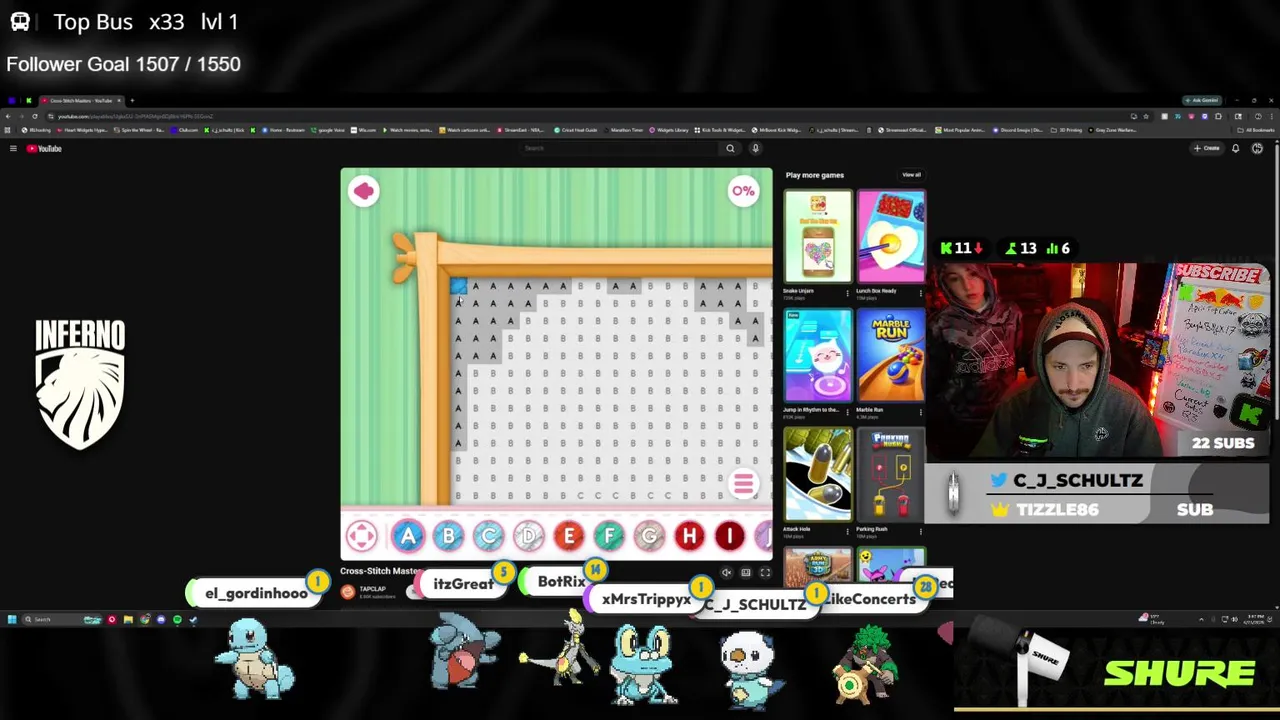This screenshot has height=720, width=1280.
Task: Open options menu for Marble Run
Action: (x=920, y=412)
